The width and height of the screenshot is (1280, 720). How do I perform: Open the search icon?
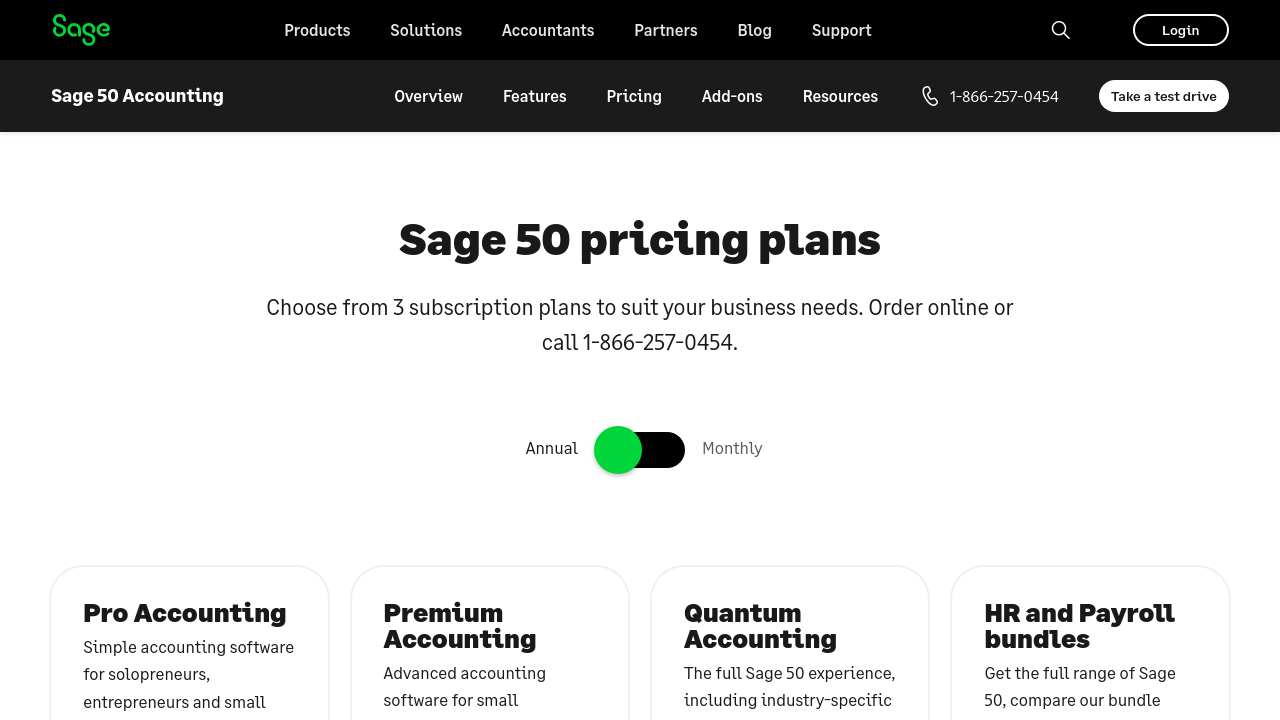pyautogui.click(x=1061, y=30)
